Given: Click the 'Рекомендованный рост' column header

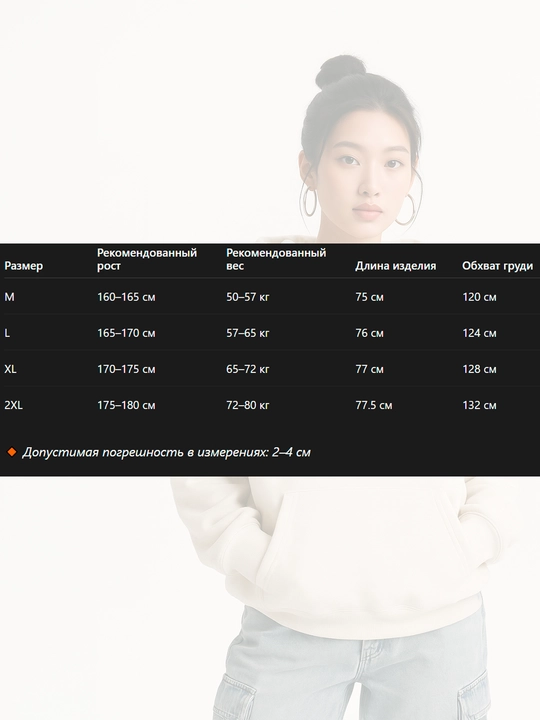Looking at the screenshot, I should point(147,259).
